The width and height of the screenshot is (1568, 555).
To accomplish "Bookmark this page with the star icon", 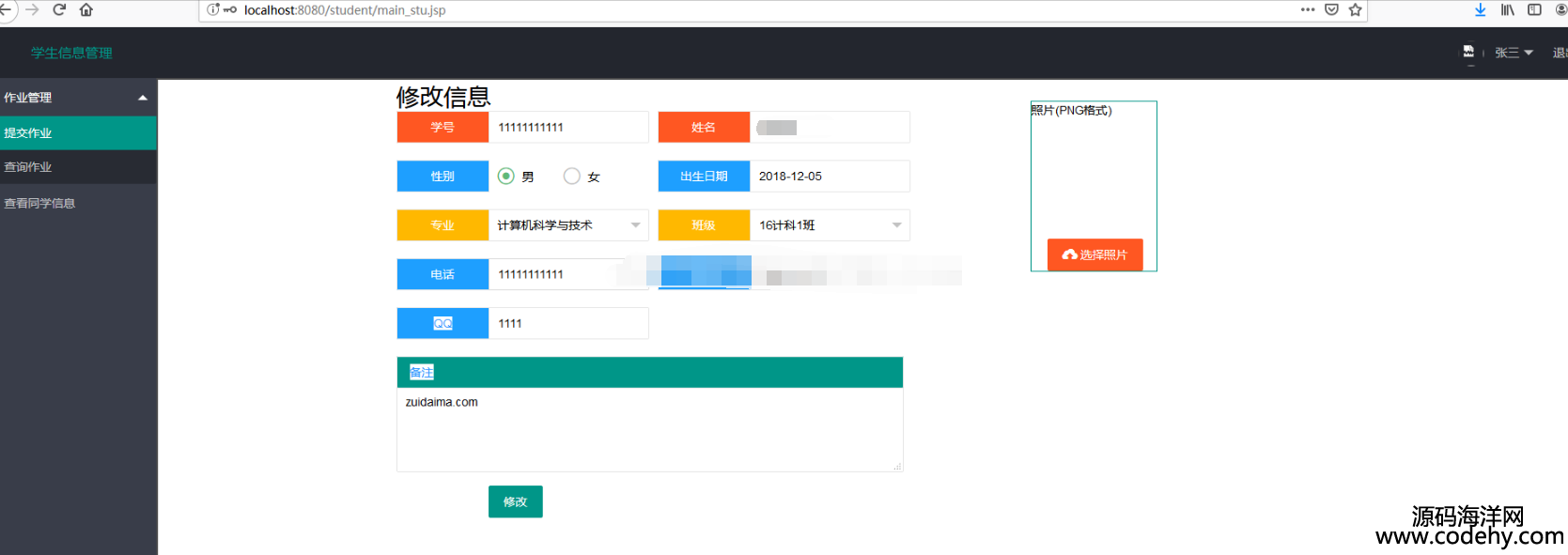I will tap(1355, 9).
